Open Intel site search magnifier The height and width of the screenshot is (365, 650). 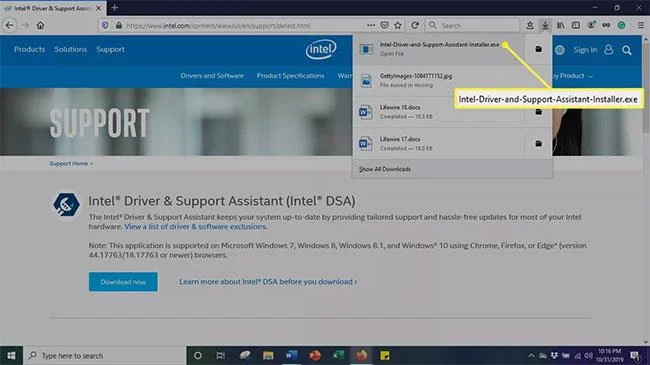click(x=627, y=50)
